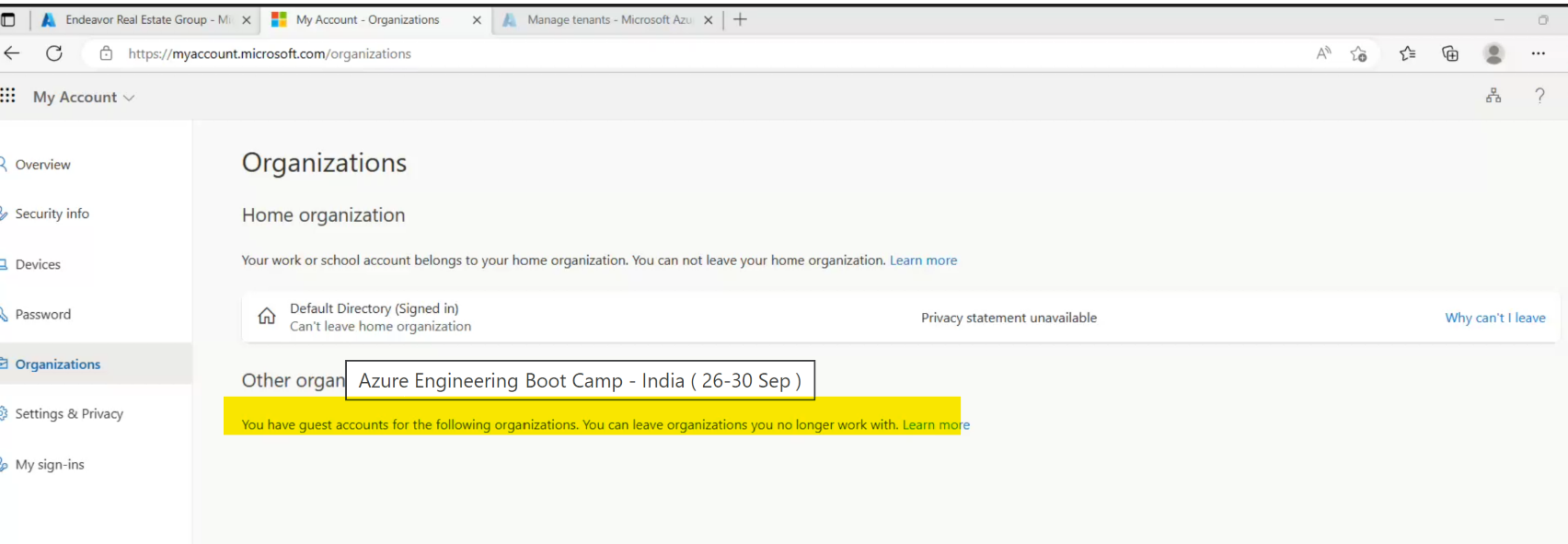Open Settings & Privacy in the sidebar
This screenshot has width=1568, height=544.
[69, 414]
